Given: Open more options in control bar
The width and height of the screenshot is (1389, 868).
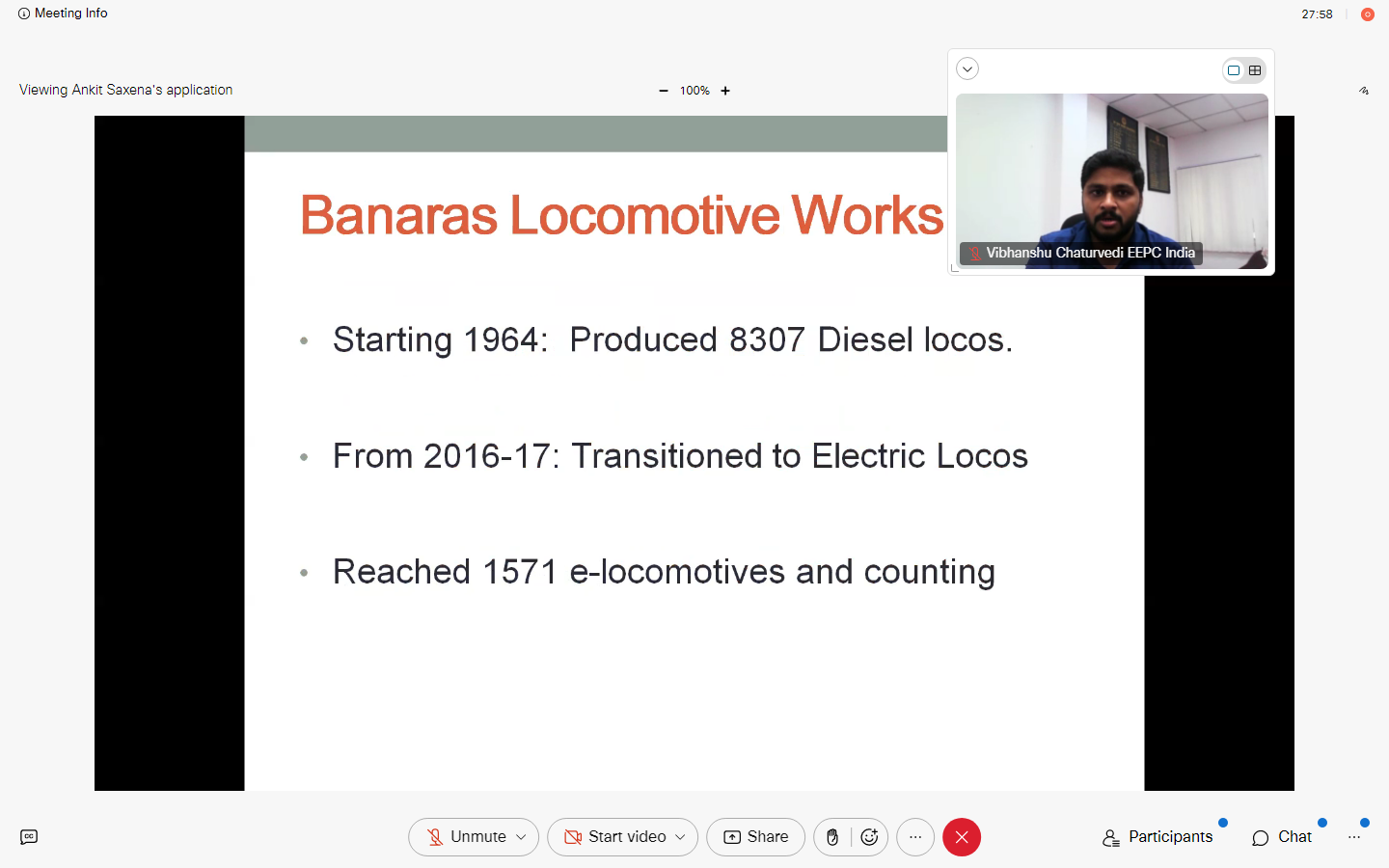Looking at the screenshot, I should point(915,837).
